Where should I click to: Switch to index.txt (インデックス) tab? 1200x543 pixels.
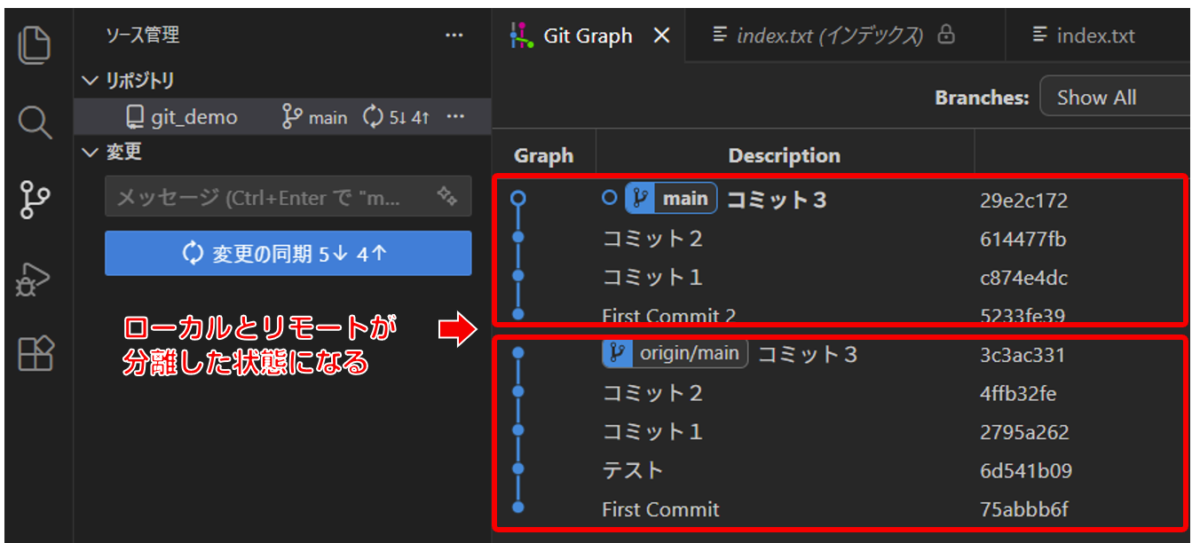[x=829, y=36]
